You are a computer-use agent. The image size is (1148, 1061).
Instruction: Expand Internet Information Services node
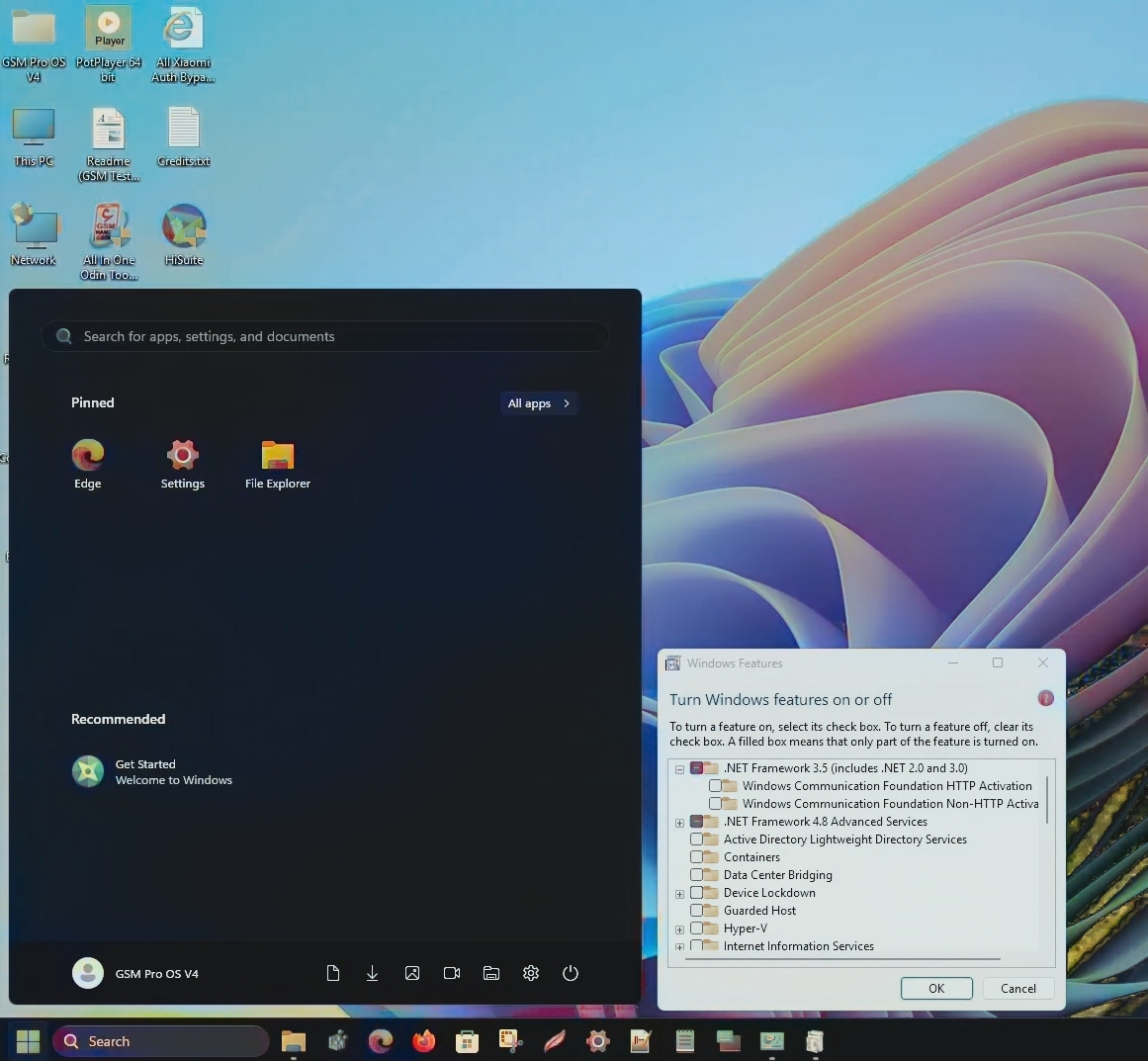point(679,946)
